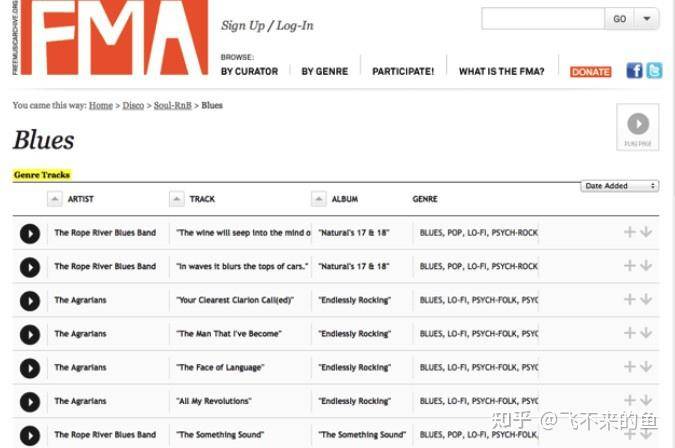
Task: Play "The Face of Language" track
Action: coord(30,368)
